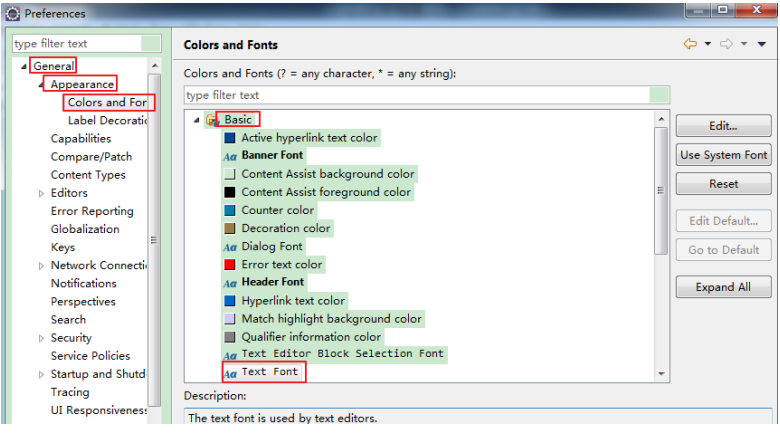Focus the left sidebar filter text field
This screenshot has height=440, width=780.
pyautogui.click(x=87, y=44)
